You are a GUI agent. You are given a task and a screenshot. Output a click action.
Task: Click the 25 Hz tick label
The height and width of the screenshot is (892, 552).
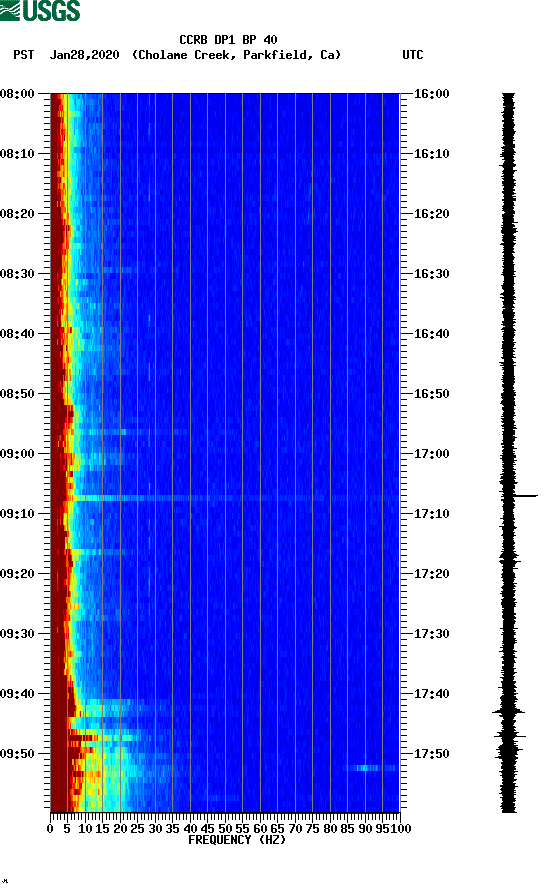(x=138, y=829)
